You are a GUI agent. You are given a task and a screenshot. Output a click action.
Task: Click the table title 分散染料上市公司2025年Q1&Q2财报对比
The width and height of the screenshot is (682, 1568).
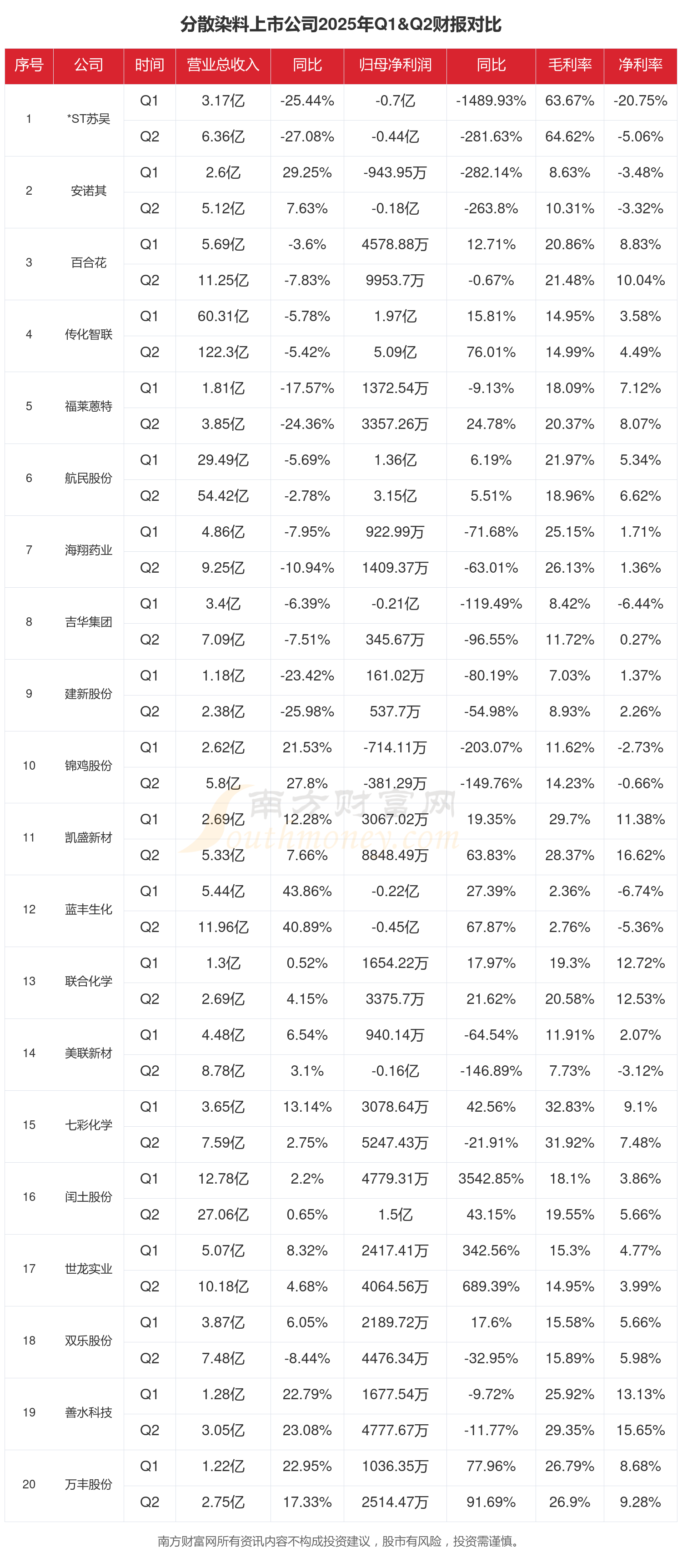[x=341, y=25]
